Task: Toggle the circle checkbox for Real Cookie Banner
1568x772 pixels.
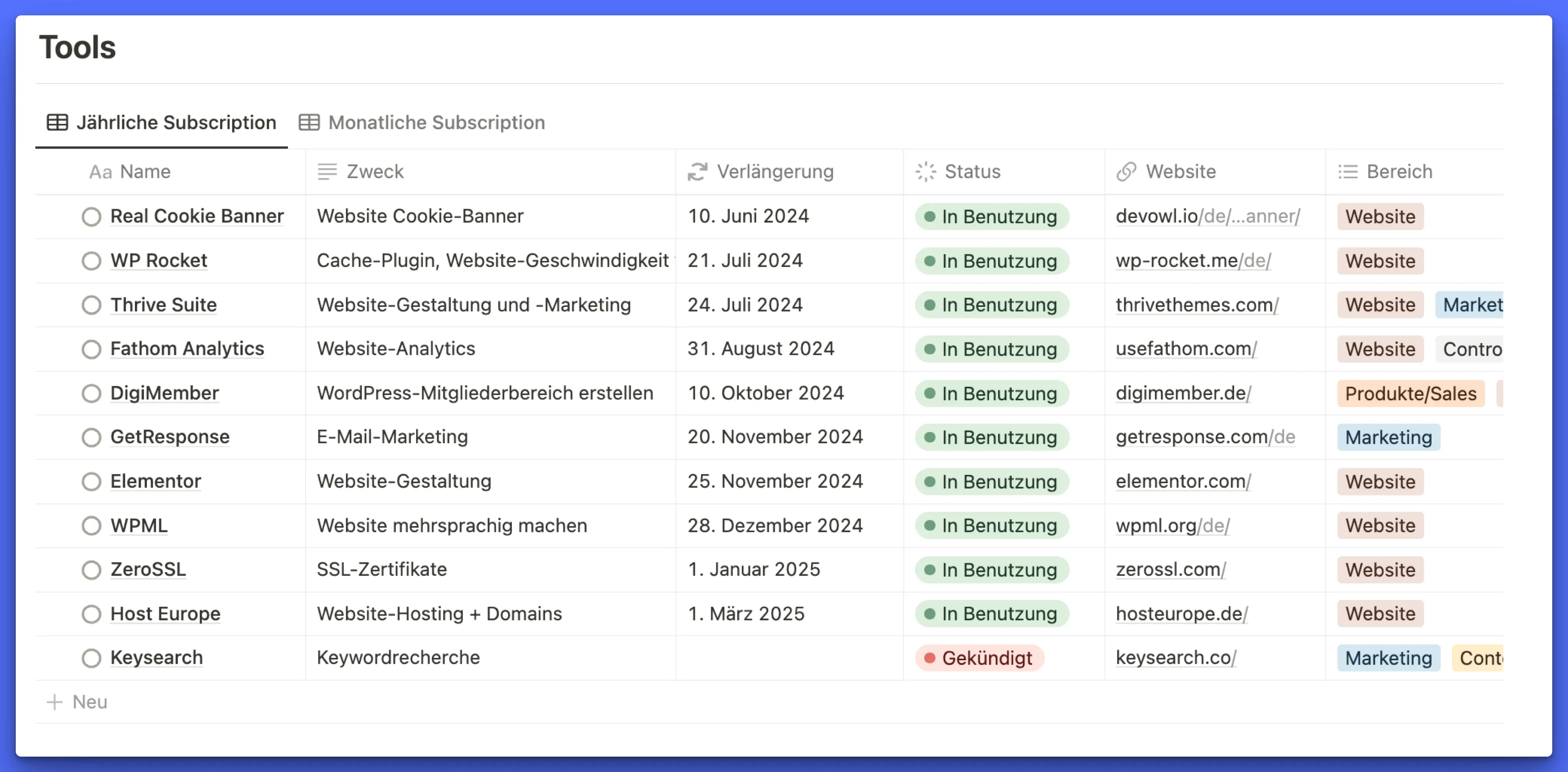Action: click(91, 217)
